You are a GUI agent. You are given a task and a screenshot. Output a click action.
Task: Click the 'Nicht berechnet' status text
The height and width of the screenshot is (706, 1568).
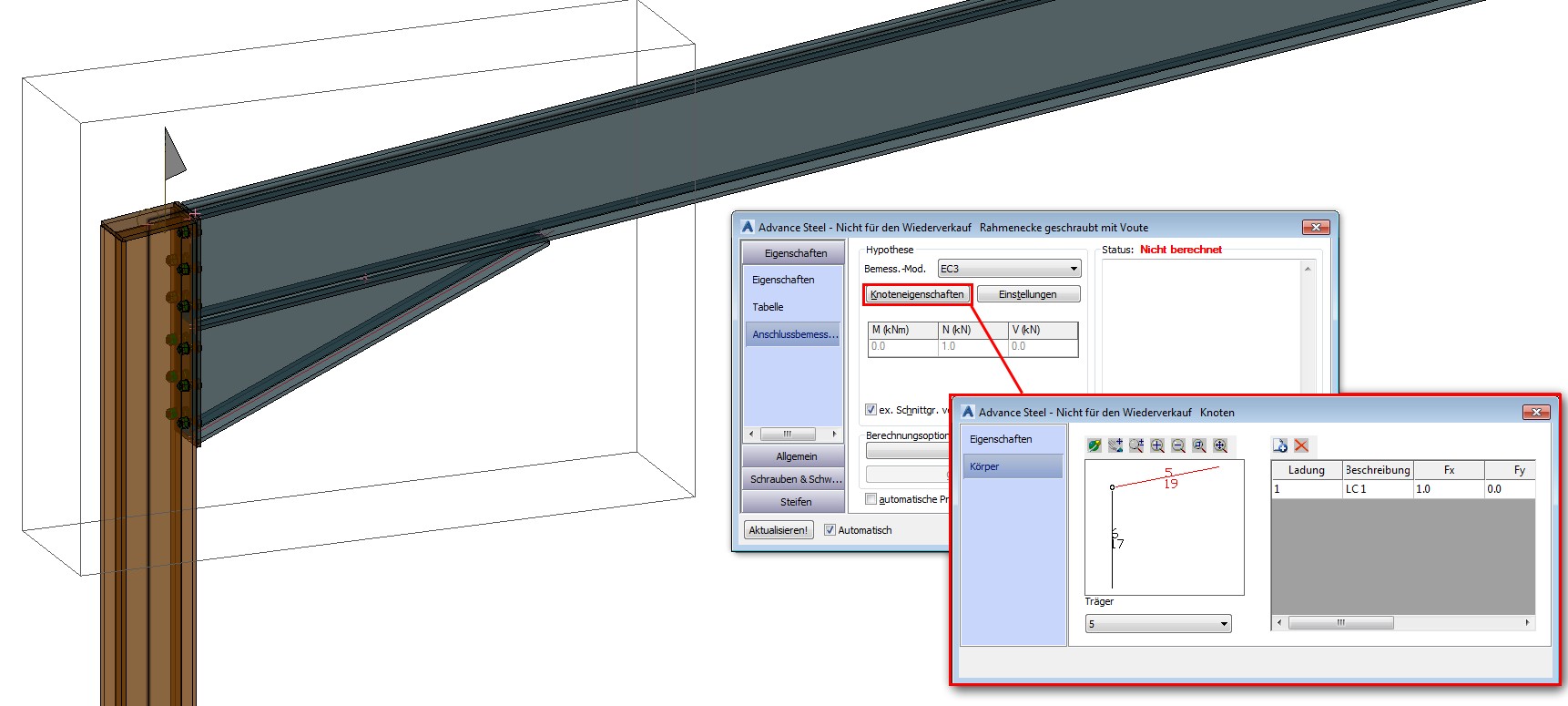(x=1181, y=250)
